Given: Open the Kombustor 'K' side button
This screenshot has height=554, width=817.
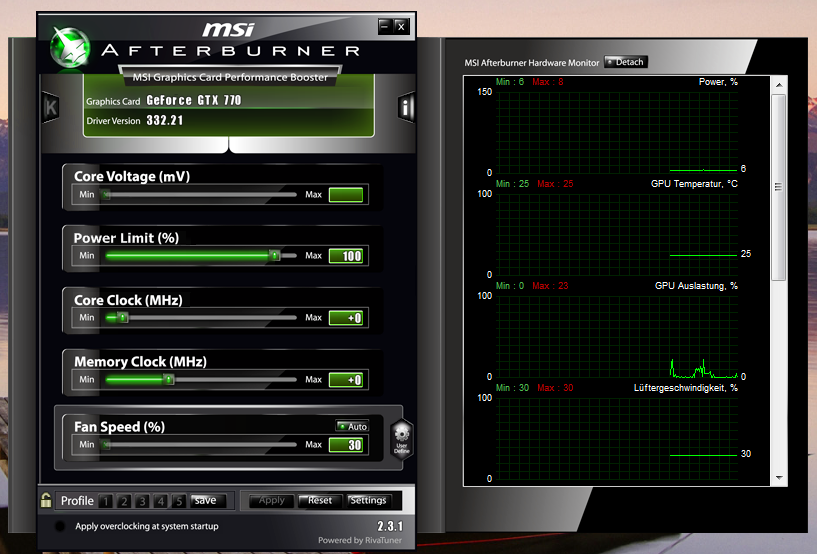Looking at the screenshot, I should pos(51,107).
